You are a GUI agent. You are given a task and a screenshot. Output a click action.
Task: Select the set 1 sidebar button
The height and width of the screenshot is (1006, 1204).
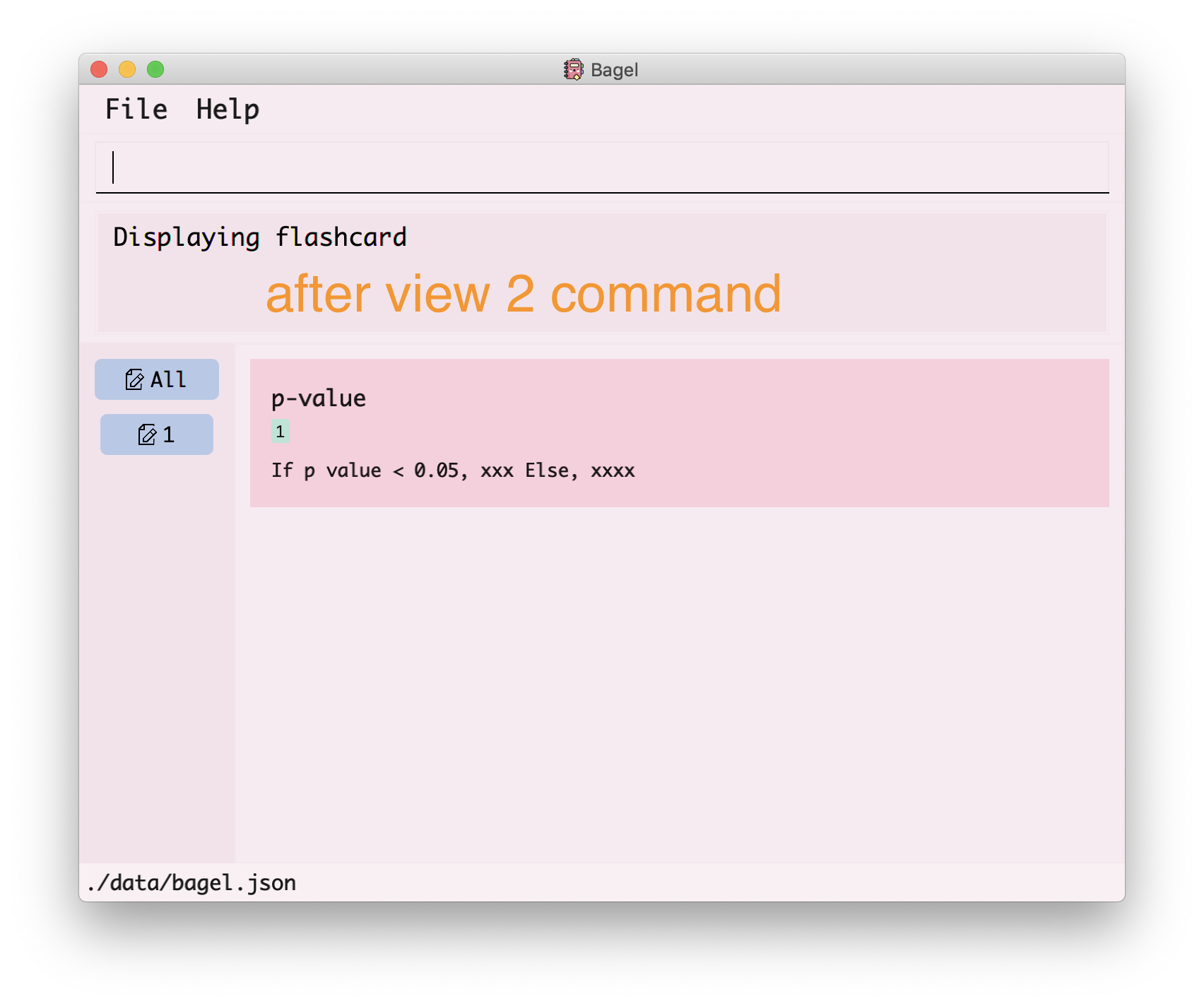pos(157,434)
